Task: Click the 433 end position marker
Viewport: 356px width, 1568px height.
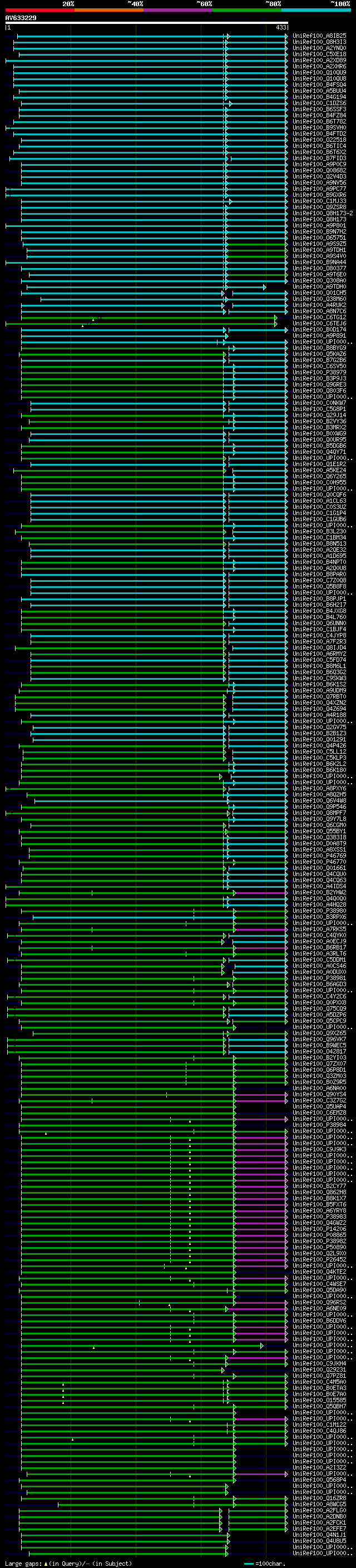Action: (280, 27)
